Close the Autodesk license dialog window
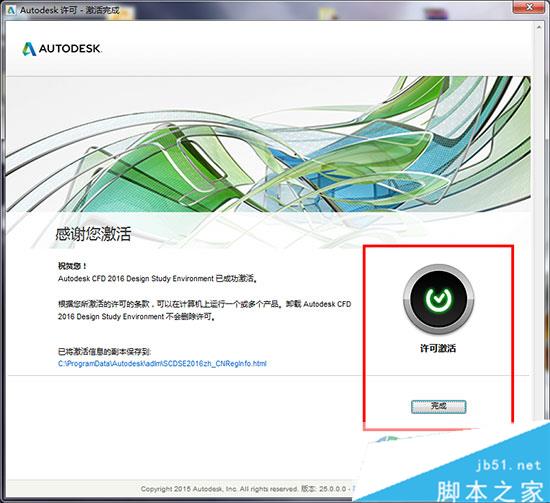Viewport: 550px width, 503px height. pyautogui.click(x=530, y=7)
